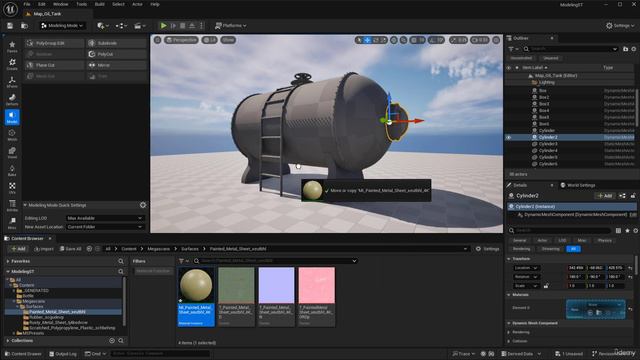Image resolution: width=640 pixels, height=360 pixels.
Task: Toggle the Streaming property filter
Action: pos(551,249)
